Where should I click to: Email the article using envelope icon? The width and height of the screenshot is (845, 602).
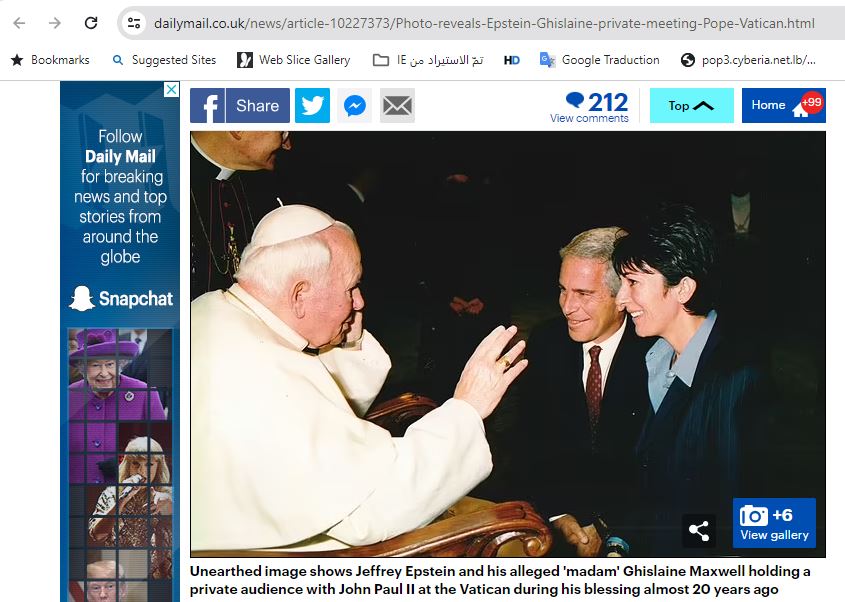tap(397, 105)
